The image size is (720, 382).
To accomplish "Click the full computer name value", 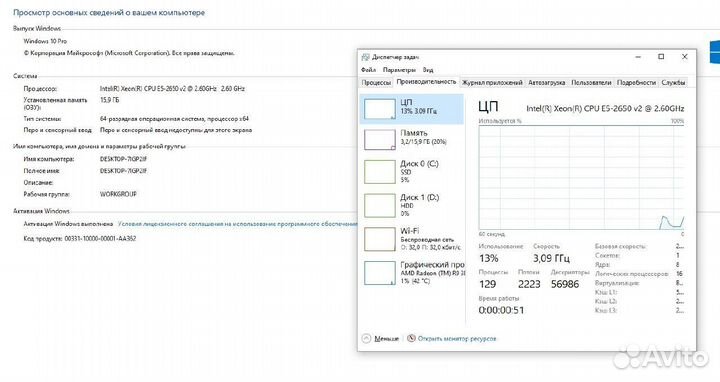I will coord(124,171).
